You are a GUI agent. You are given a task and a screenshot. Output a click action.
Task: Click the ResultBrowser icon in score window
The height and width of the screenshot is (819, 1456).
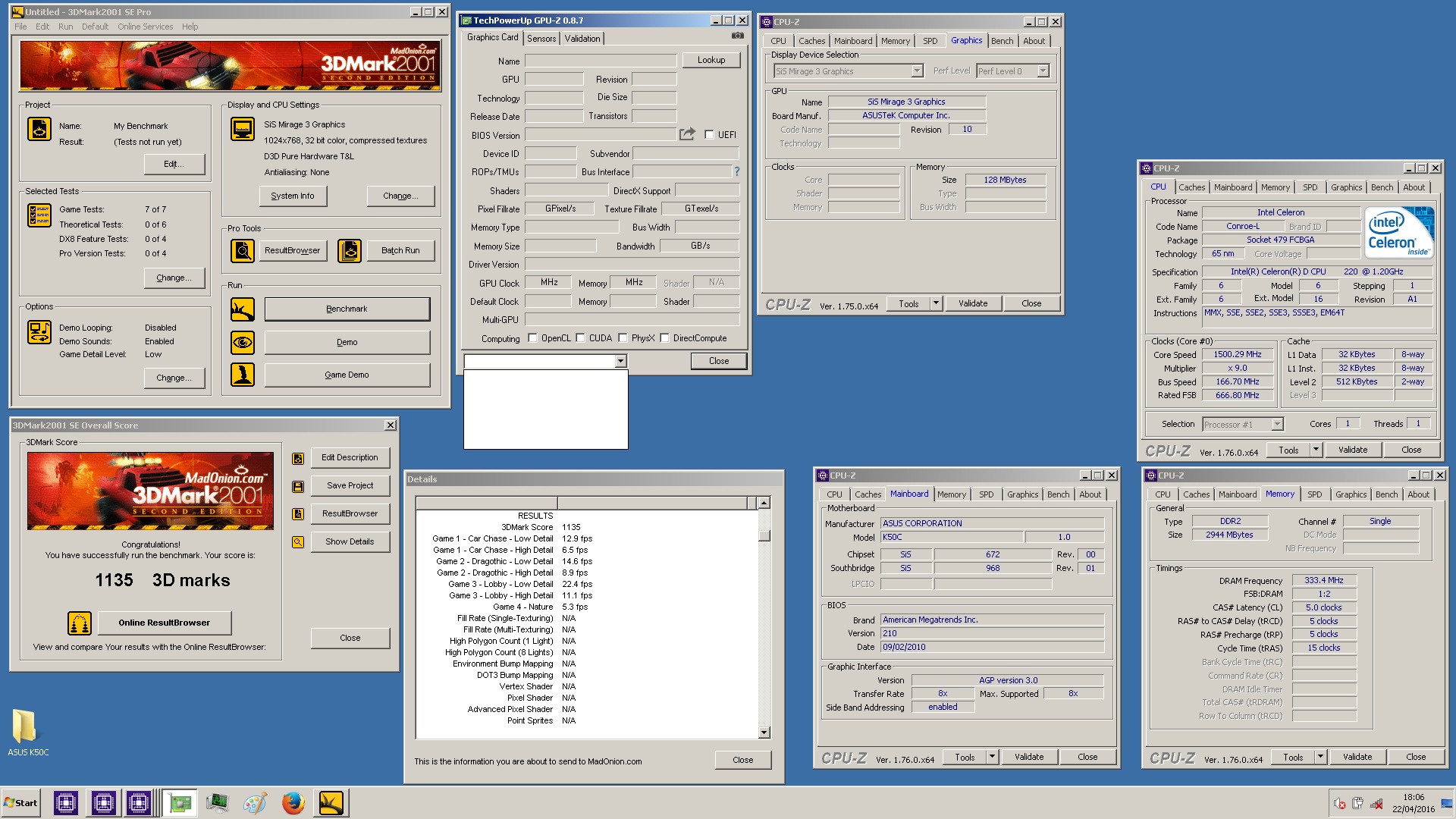(x=298, y=514)
